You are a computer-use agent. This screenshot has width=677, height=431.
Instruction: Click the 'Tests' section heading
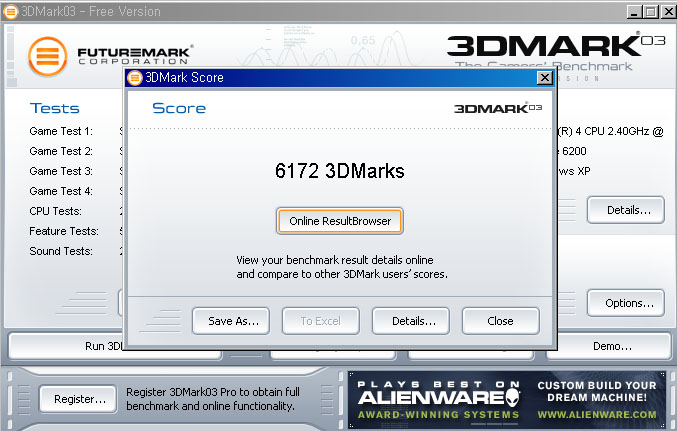[x=54, y=108]
